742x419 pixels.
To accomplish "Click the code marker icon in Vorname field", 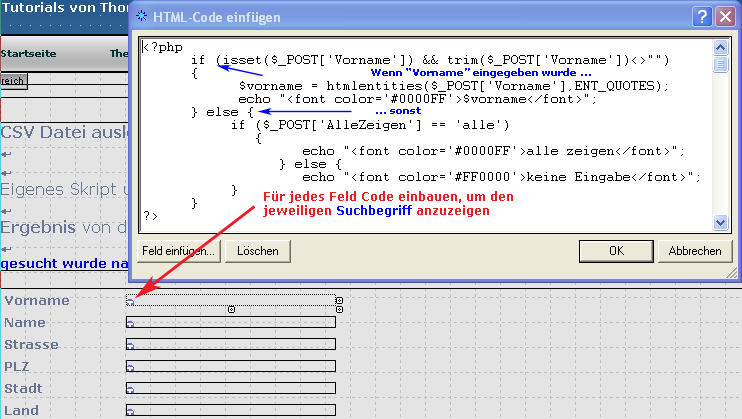I will click(x=130, y=301).
